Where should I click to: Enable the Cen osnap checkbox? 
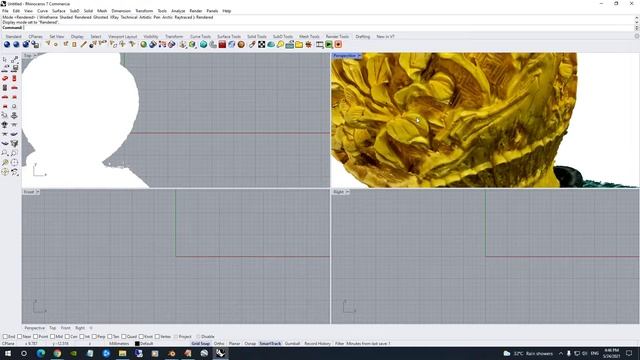click(67, 337)
